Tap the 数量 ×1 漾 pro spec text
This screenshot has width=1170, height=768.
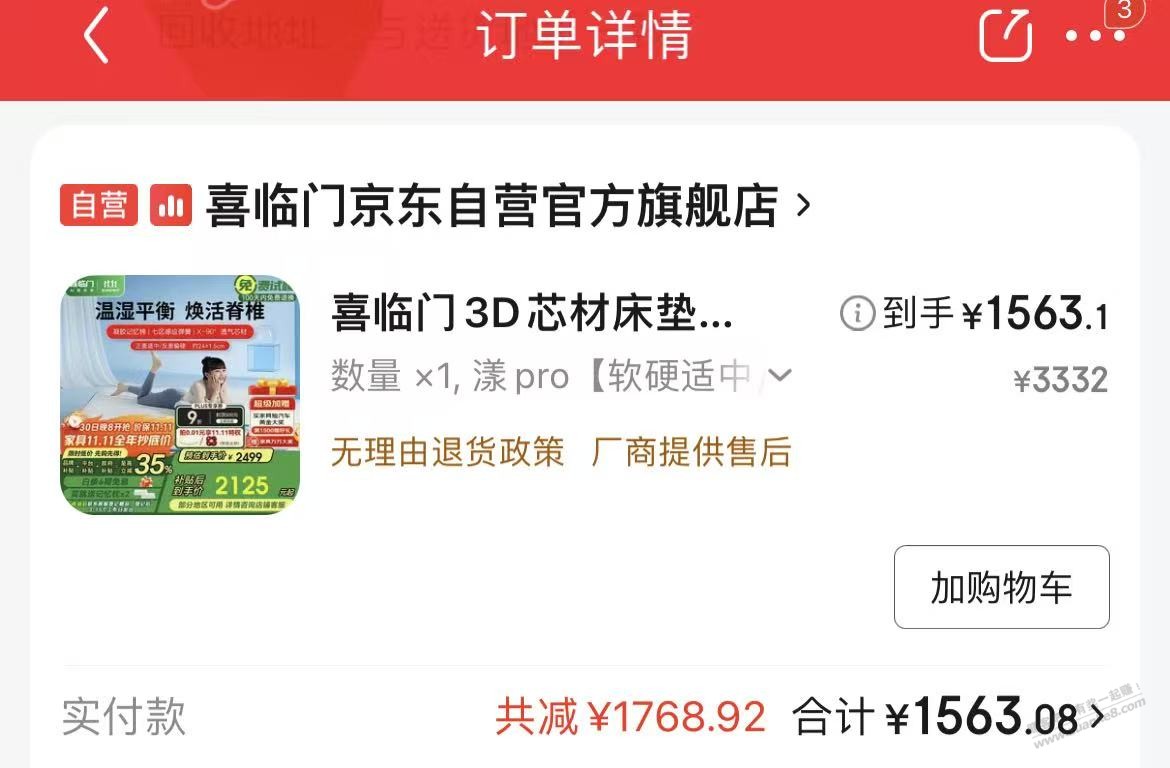(542, 375)
